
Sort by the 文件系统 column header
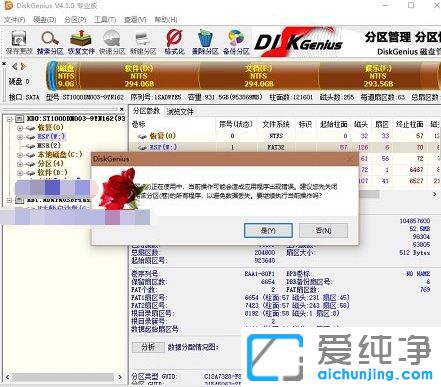[x=276, y=124]
